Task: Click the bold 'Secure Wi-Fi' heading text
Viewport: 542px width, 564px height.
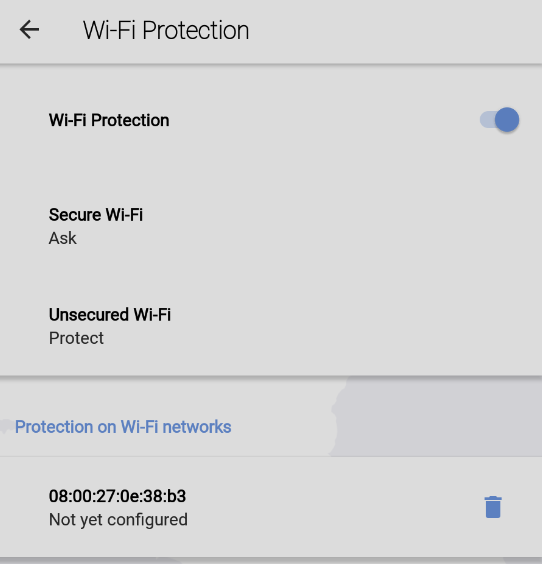Action: (96, 215)
